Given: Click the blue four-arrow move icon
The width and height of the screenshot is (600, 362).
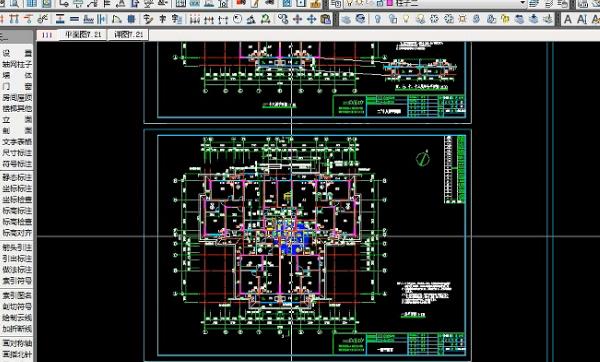Looking at the screenshot, I should point(311,19).
